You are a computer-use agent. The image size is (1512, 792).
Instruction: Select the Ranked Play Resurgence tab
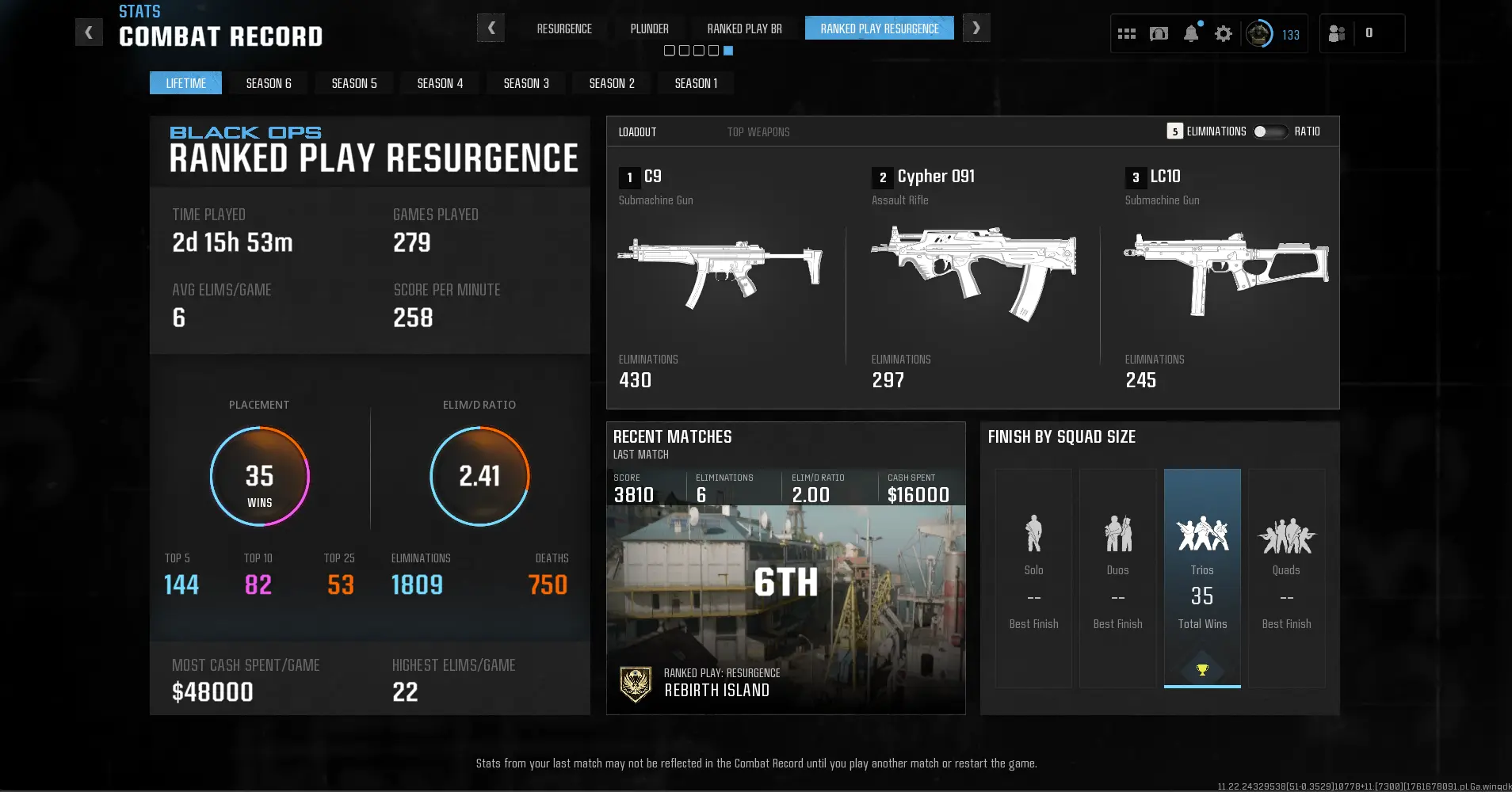(x=880, y=29)
